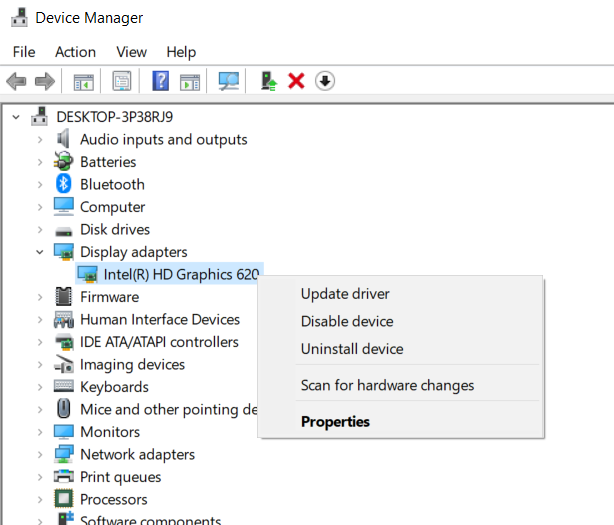Click Properties in the context menu
This screenshot has height=525, width=614.
[335, 422]
